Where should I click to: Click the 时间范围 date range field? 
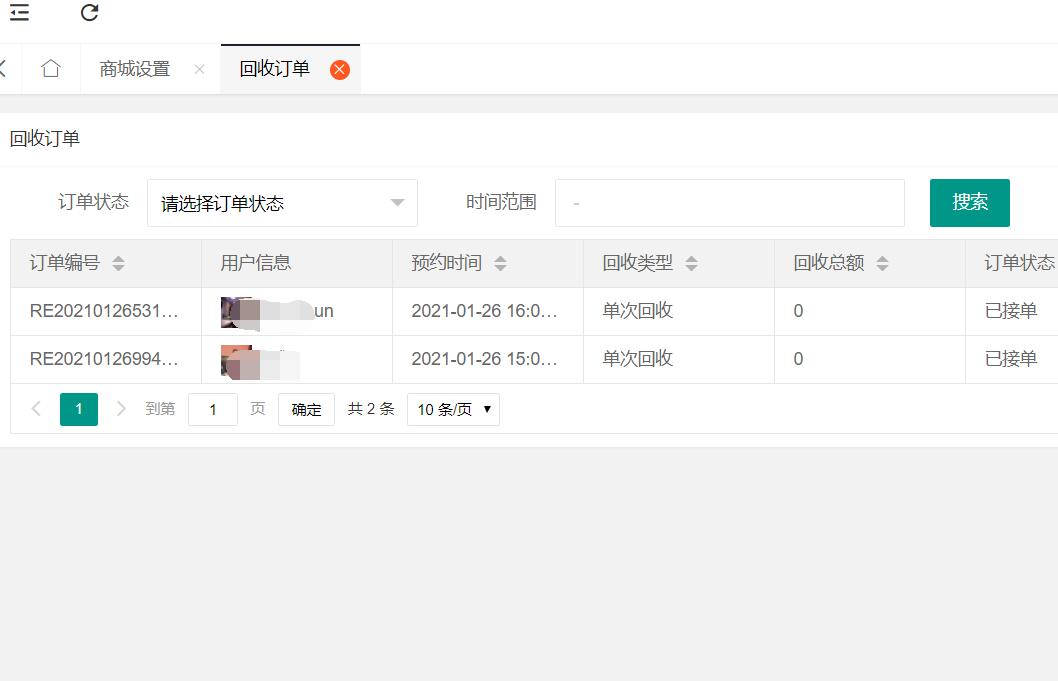pos(729,203)
